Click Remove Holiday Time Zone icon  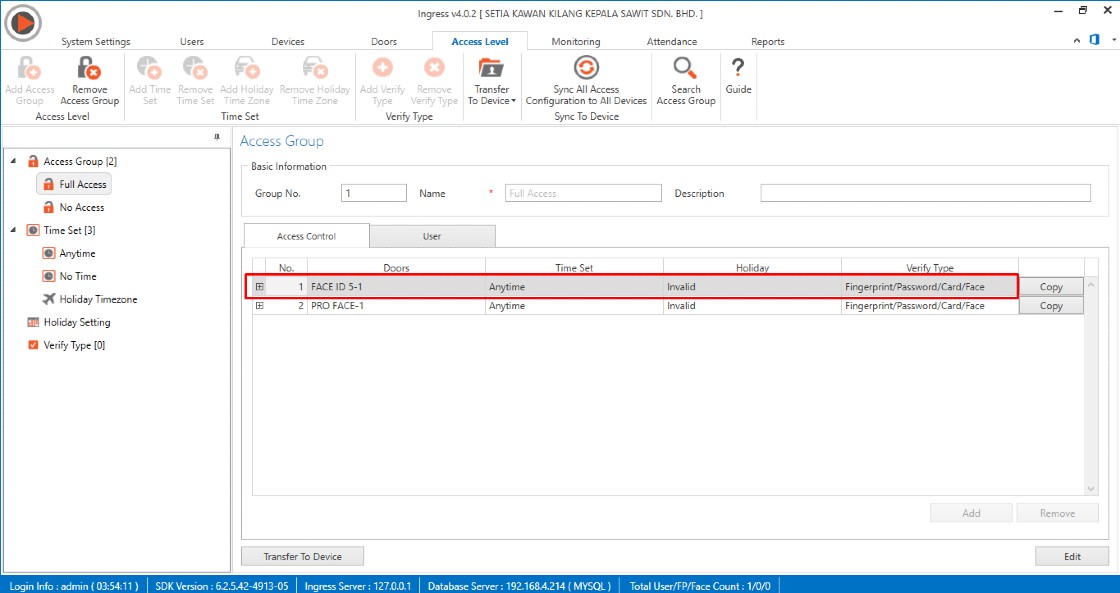314,69
